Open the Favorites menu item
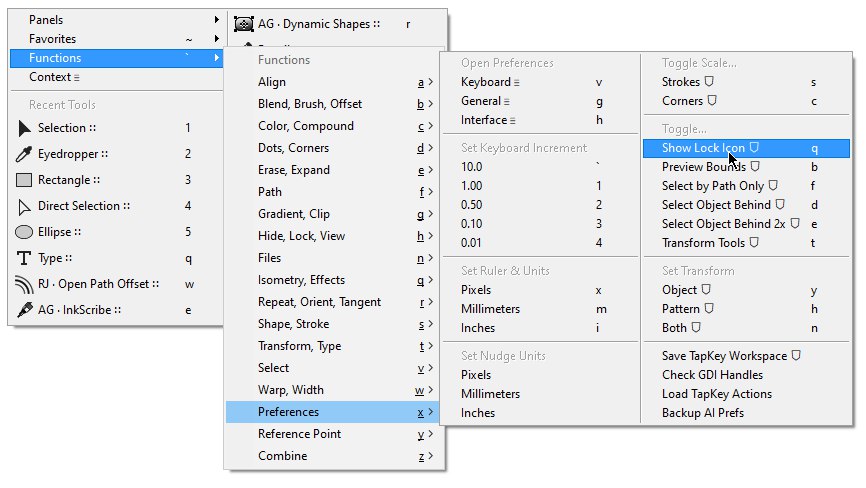 [53, 39]
